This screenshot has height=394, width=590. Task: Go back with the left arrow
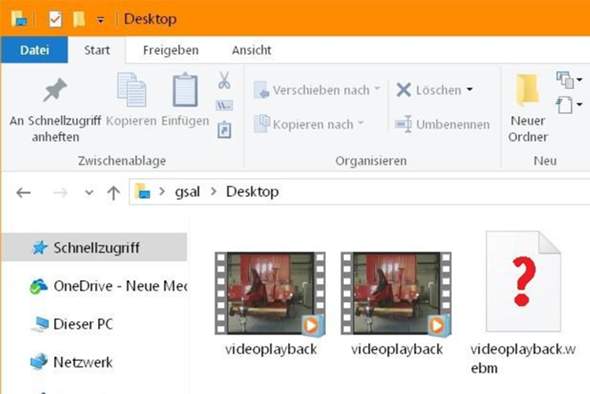[23, 193]
